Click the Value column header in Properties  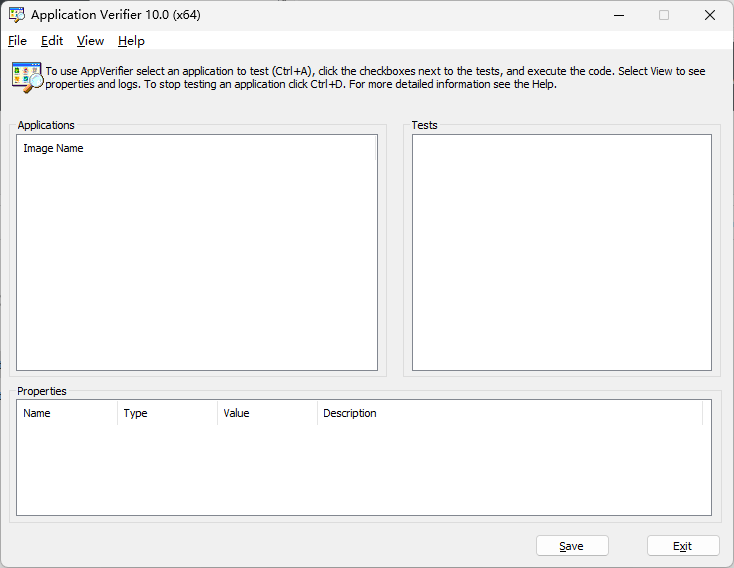(267, 413)
